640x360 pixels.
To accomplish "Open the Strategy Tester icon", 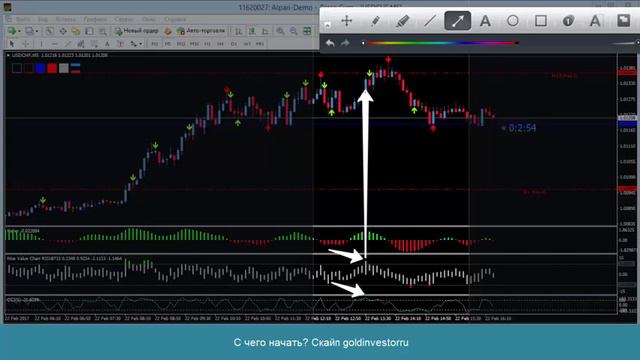I will [x=102, y=31].
